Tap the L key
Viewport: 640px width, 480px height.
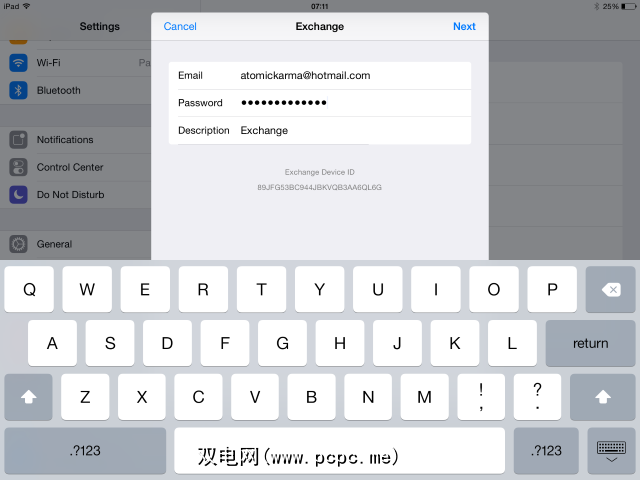coord(512,343)
